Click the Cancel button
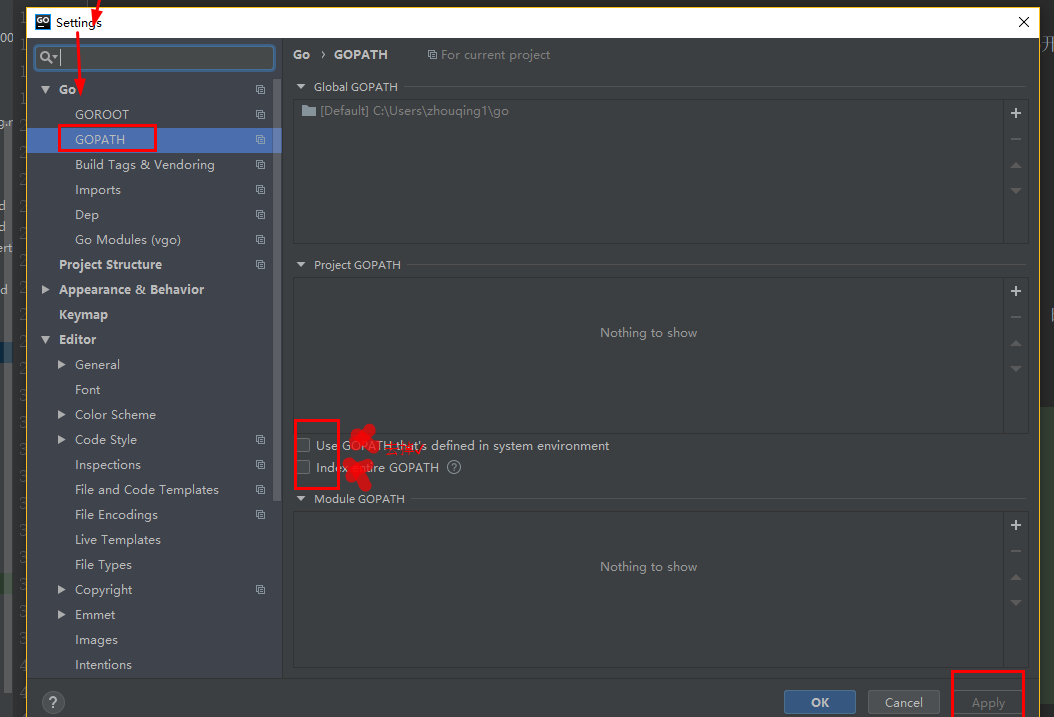This screenshot has height=717, width=1054. [903, 702]
